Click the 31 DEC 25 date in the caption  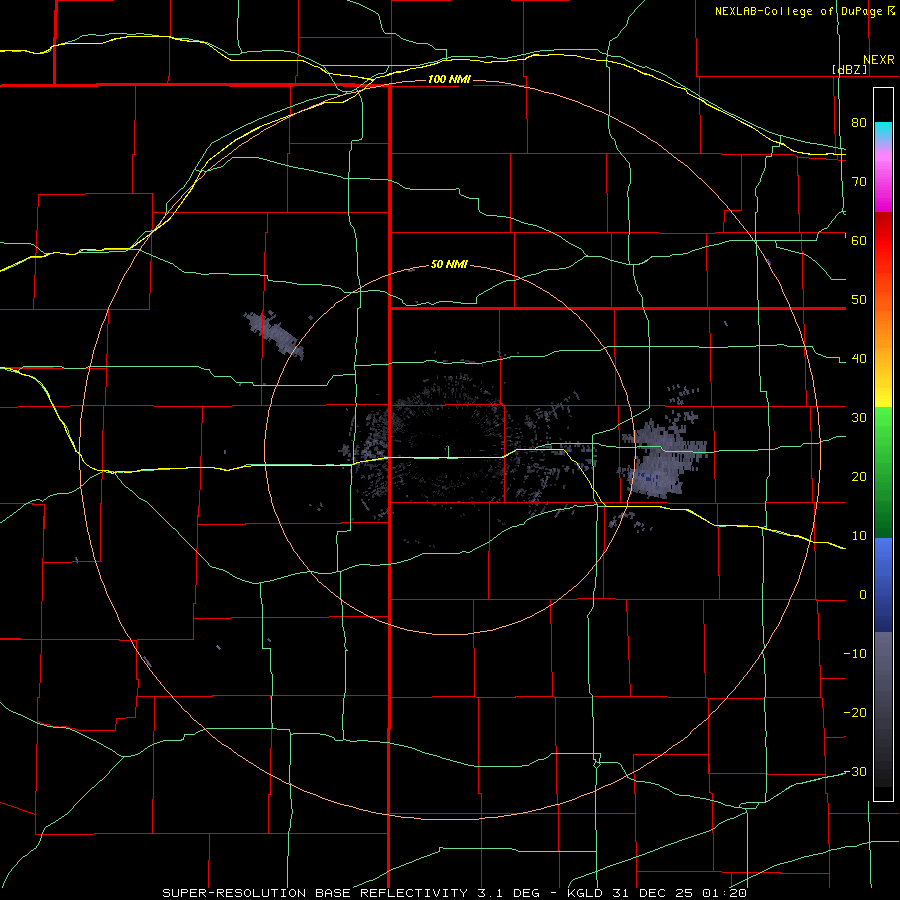(652, 893)
